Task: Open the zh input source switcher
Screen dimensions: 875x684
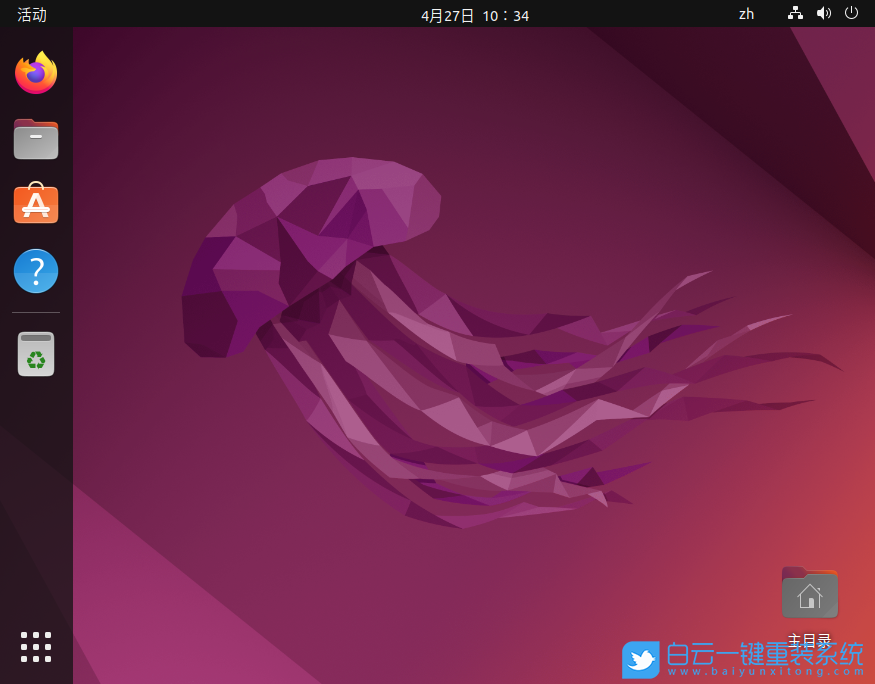Action: pyautogui.click(x=746, y=15)
